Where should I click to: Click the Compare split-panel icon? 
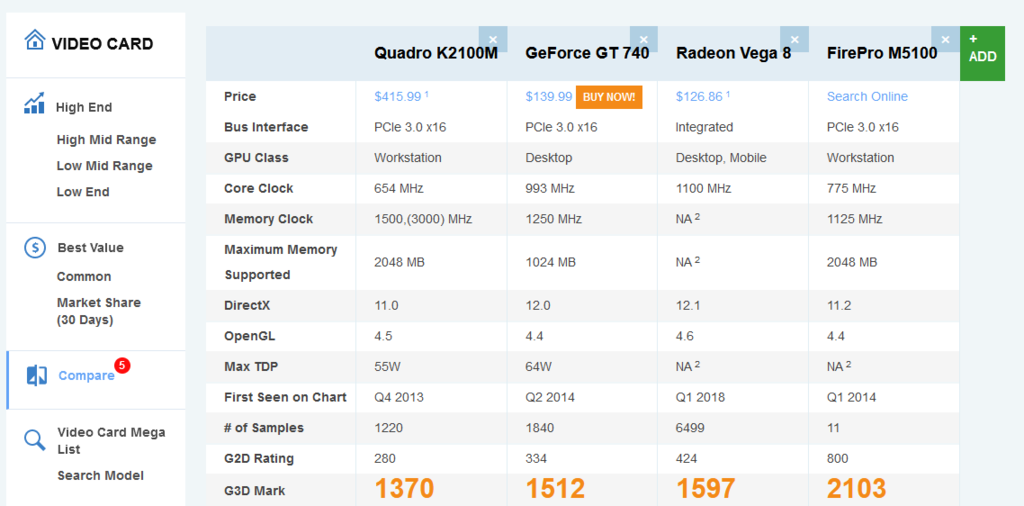(x=37, y=375)
